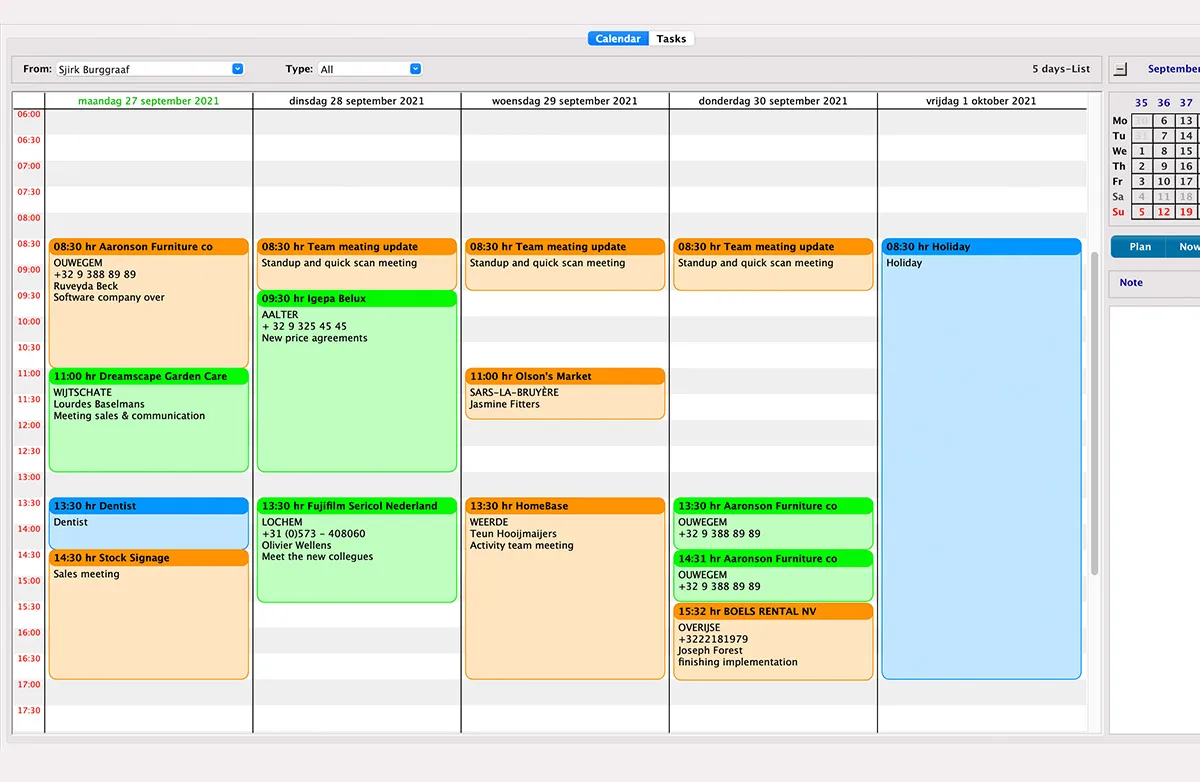Click the 17:30 time slot label
1200x782 pixels.
click(x=29, y=710)
